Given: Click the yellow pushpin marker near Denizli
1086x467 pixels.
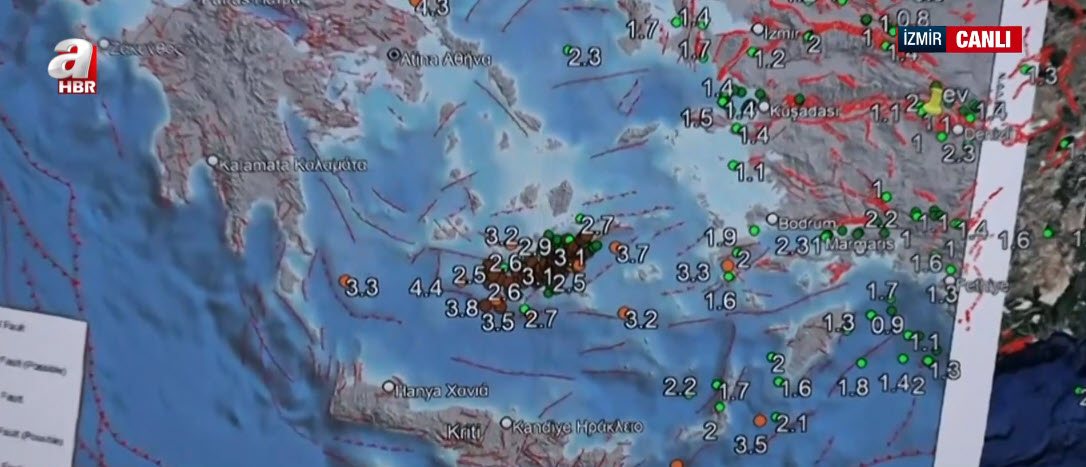Looking at the screenshot, I should pyautogui.click(x=934, y=98).
